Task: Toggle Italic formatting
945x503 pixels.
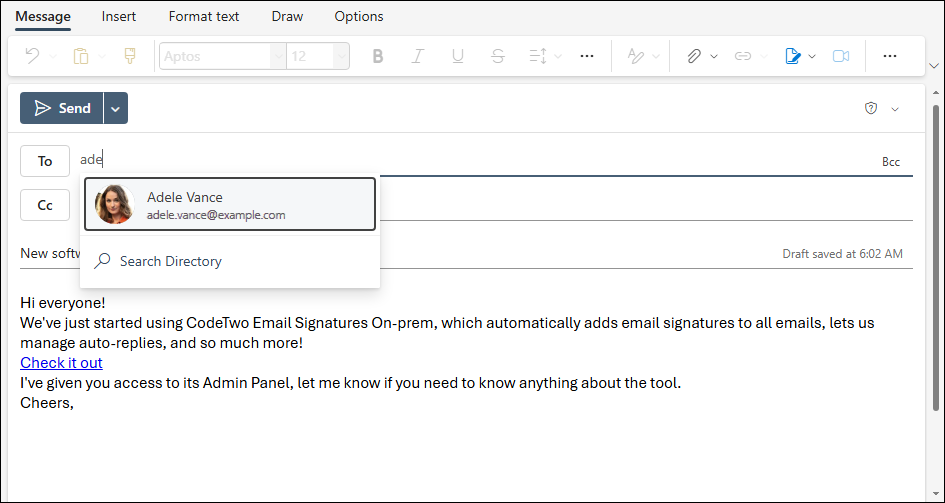Action: pyautogui.click(x=417, y=56)
